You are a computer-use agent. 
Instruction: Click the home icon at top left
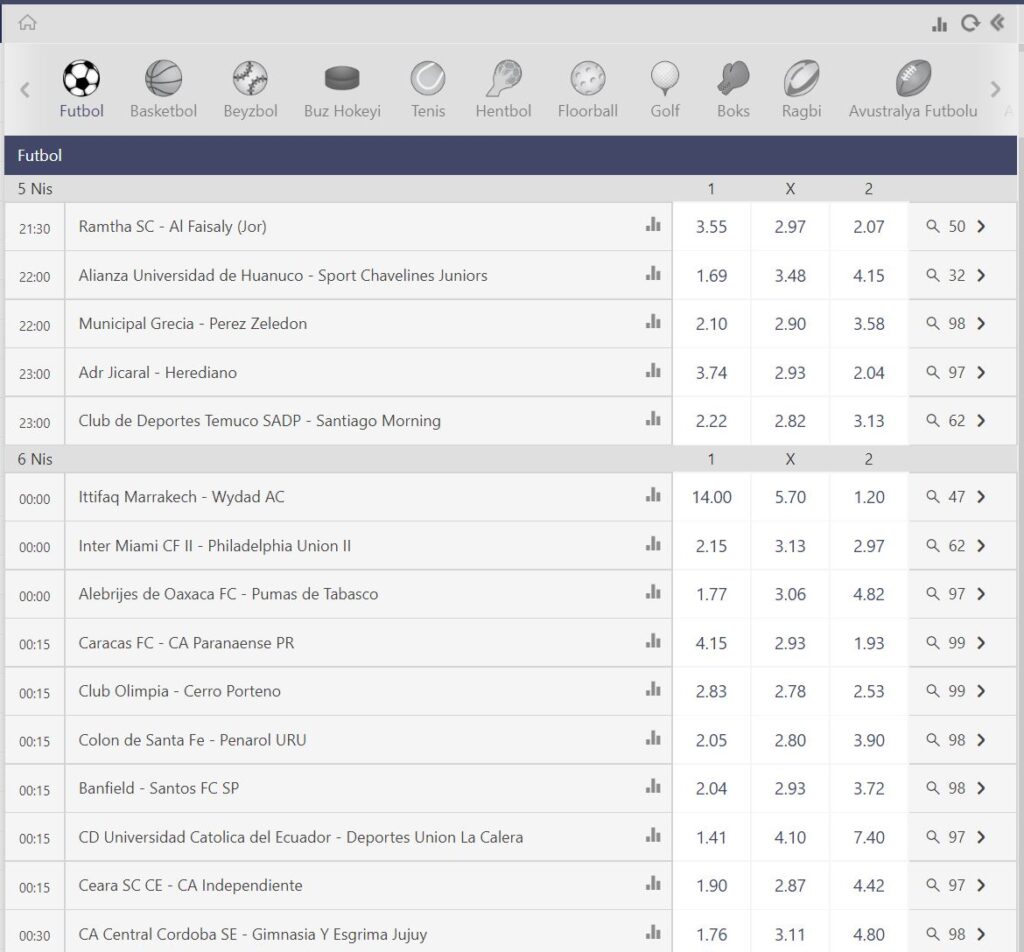pos(27,22)
